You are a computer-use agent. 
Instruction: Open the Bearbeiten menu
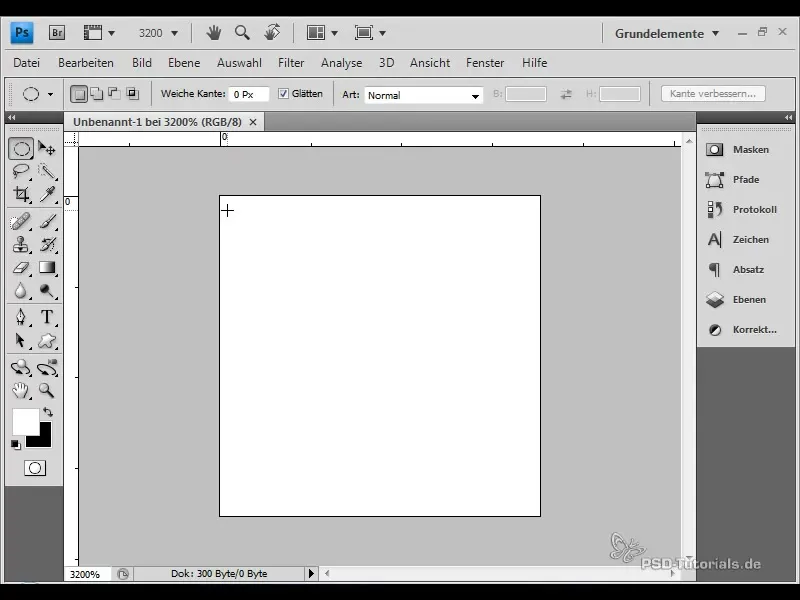(x=86, y=63)
